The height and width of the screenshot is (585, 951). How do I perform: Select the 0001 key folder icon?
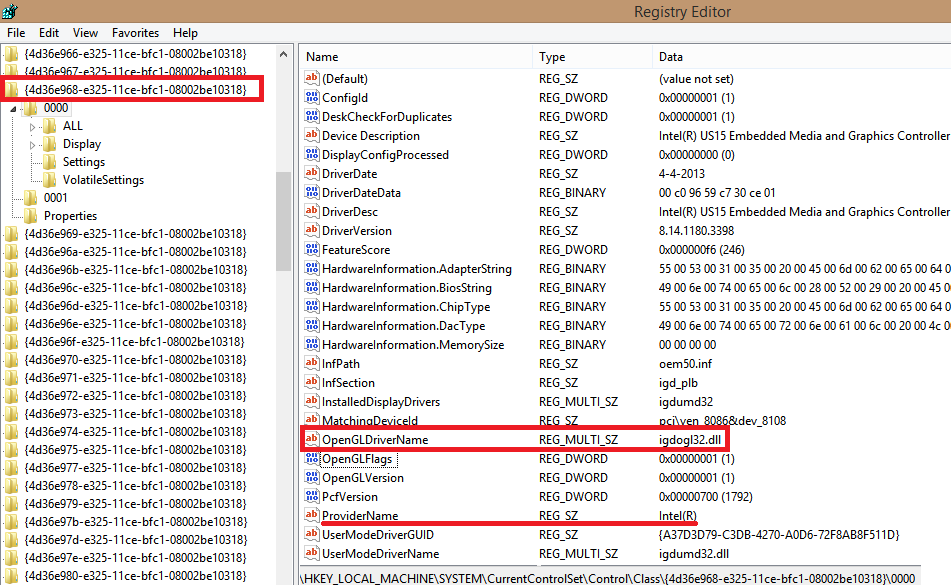(31, 198)
